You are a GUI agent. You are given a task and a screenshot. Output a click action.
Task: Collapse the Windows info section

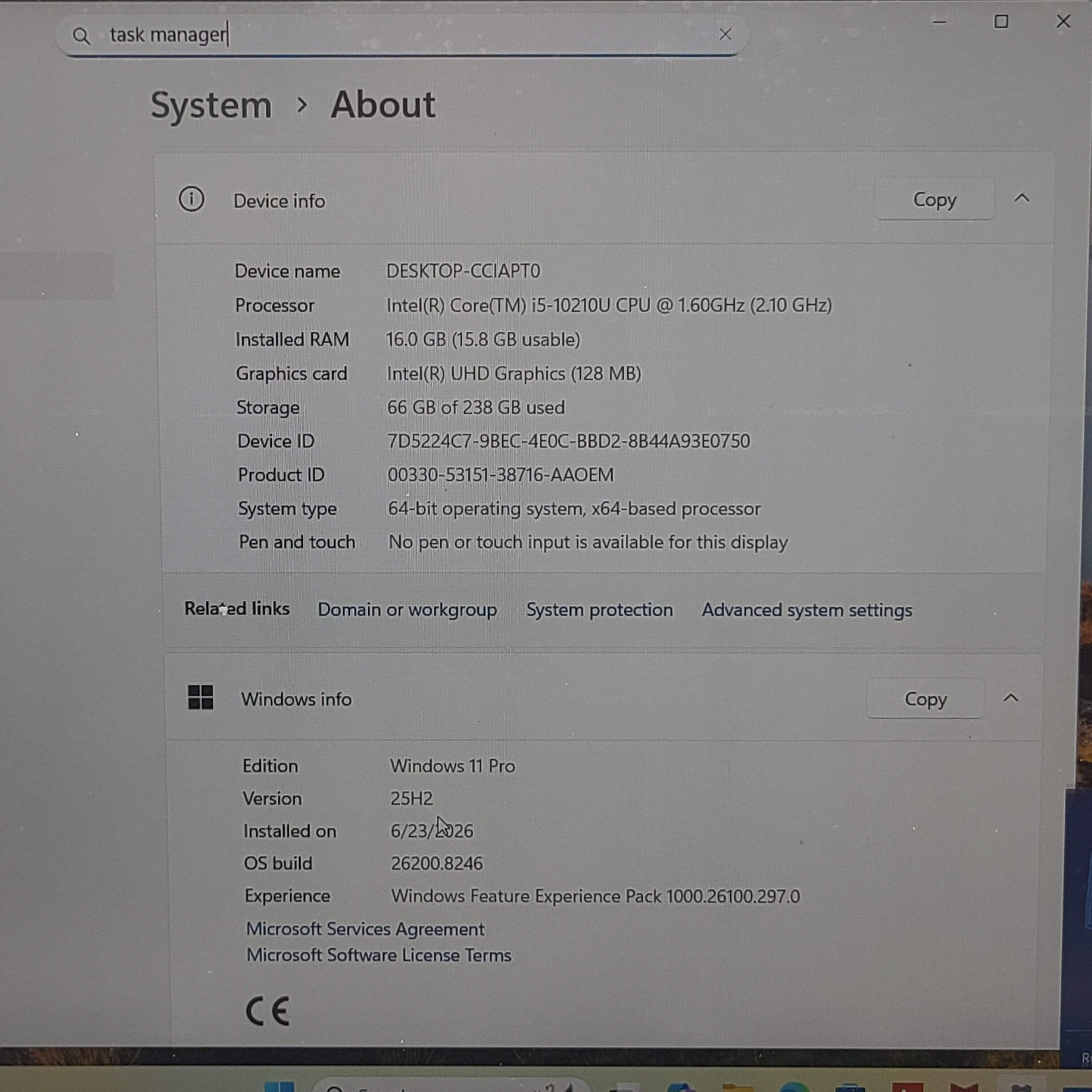point(1011,698)
